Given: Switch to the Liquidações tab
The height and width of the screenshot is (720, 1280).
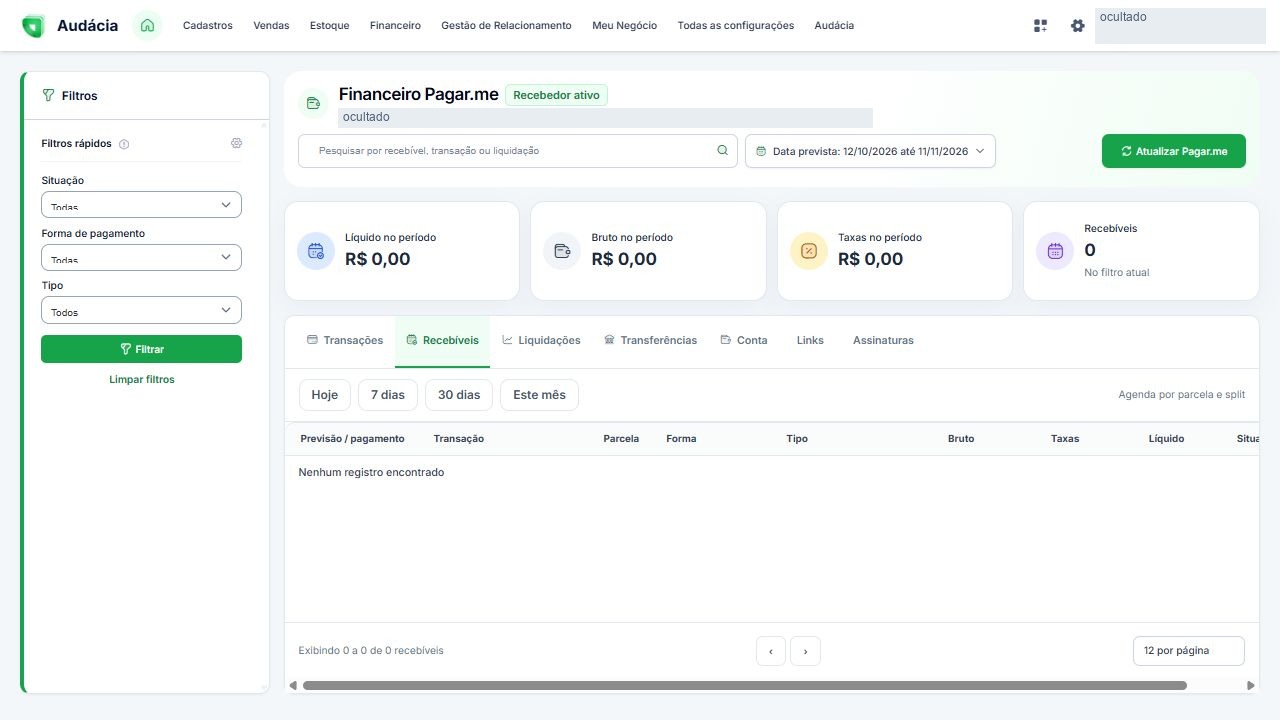Looking at the screenshot, I should pos(541,341).
